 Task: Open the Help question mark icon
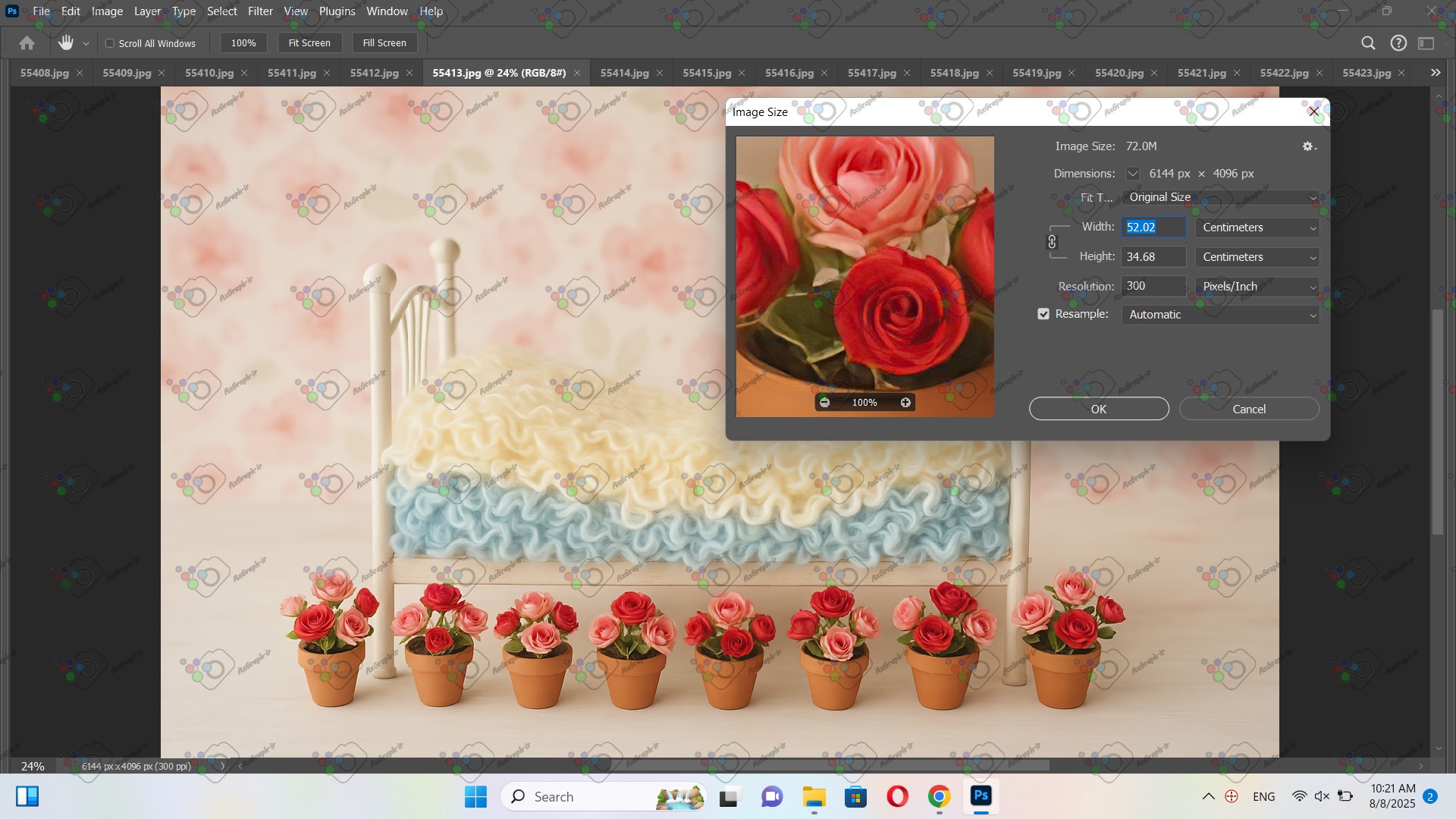pos(1398,43)
